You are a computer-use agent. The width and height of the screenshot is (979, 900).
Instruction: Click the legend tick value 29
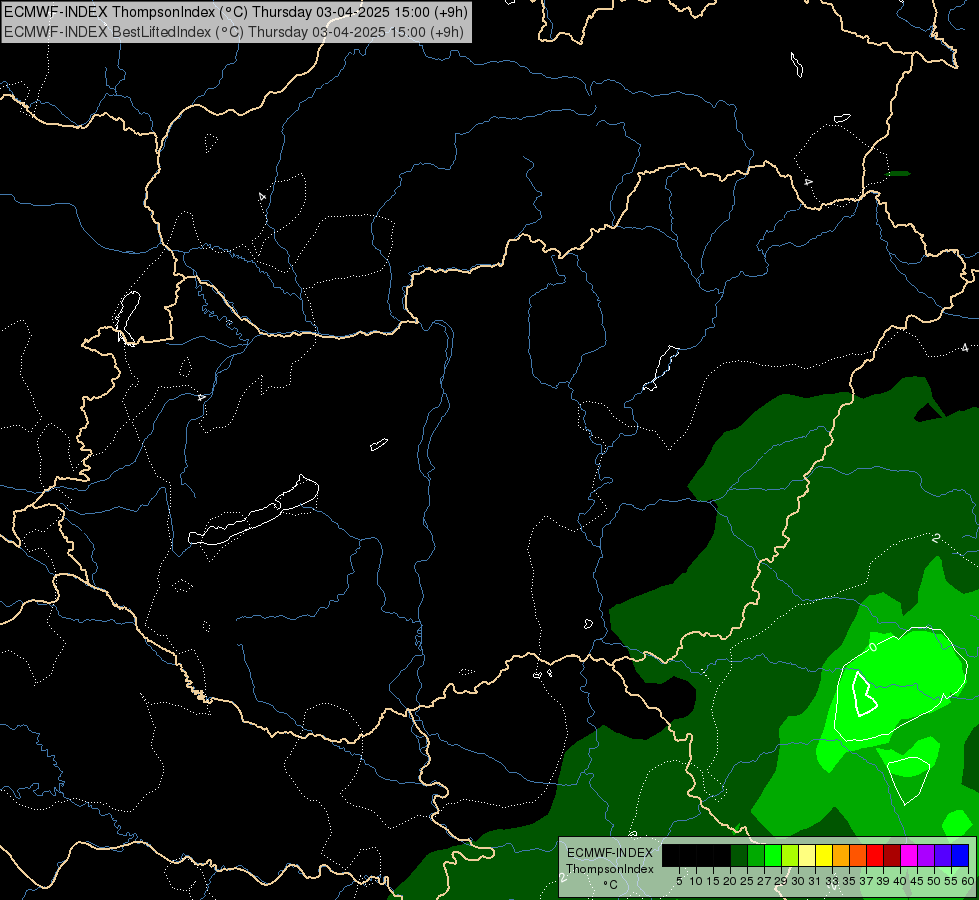(x=781, y=881)
